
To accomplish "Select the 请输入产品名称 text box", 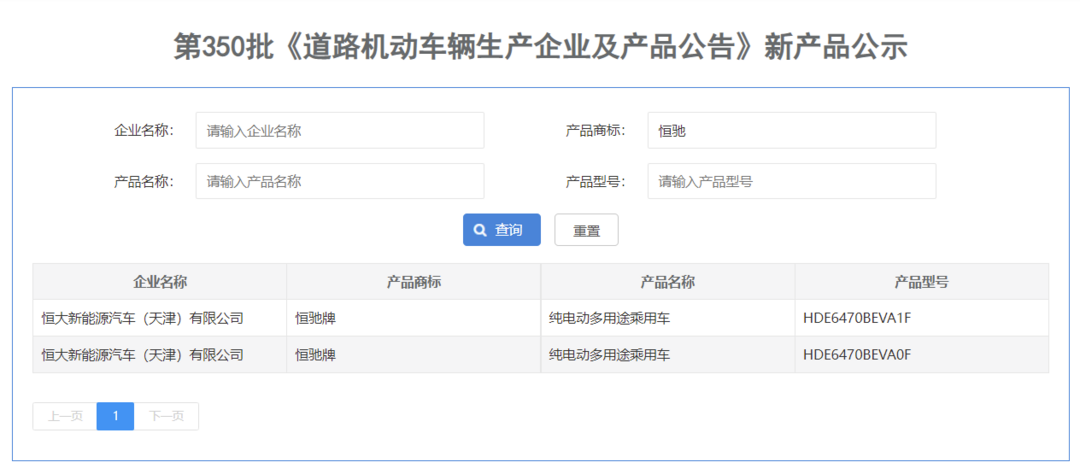I will [x=339, y=181].
